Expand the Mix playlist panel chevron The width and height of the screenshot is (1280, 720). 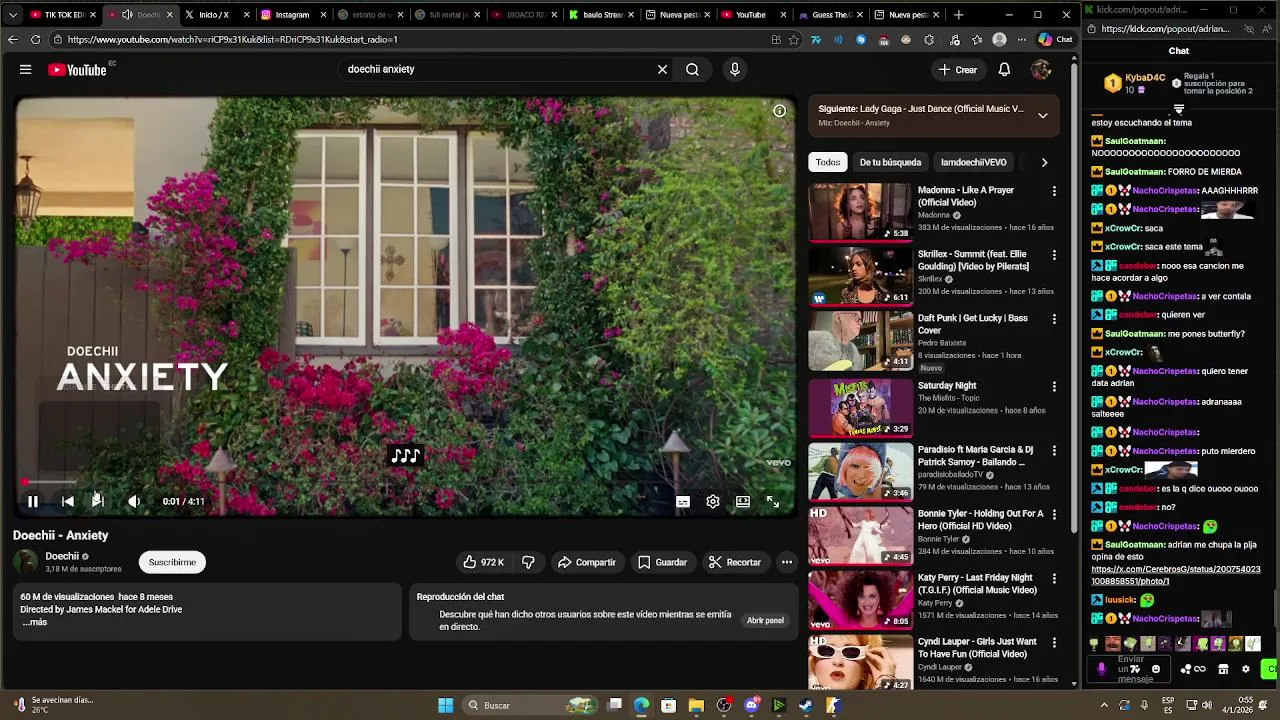tap(1042, 115)
